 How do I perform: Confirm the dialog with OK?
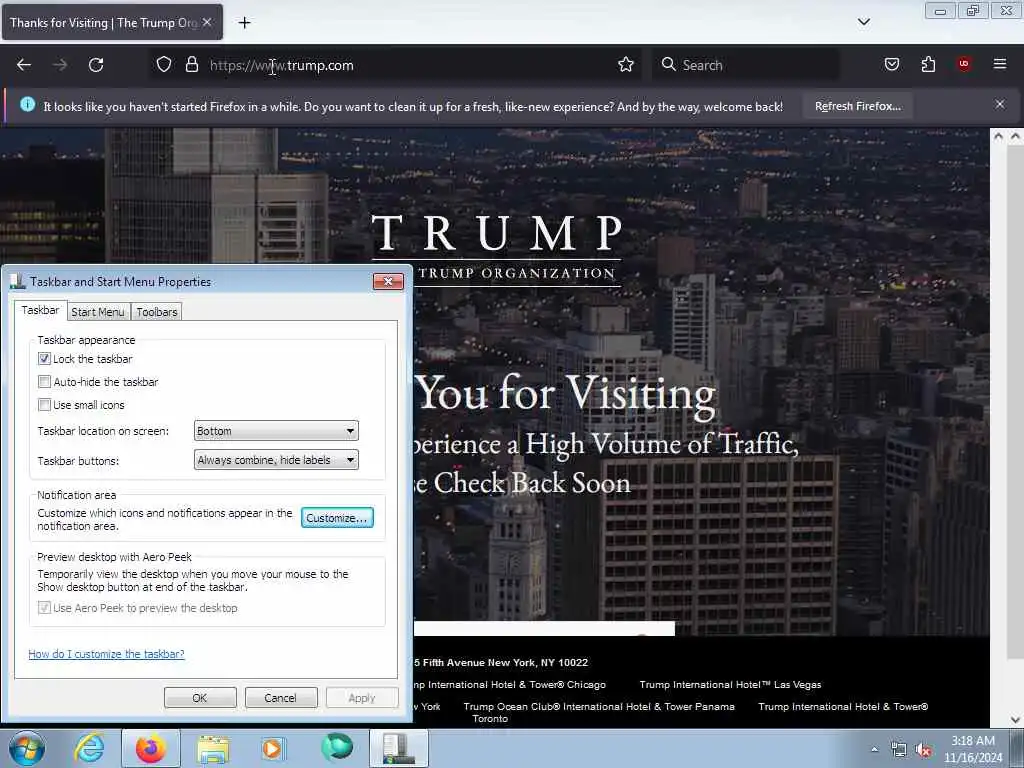pyautogui.click(x=200, y=697)
